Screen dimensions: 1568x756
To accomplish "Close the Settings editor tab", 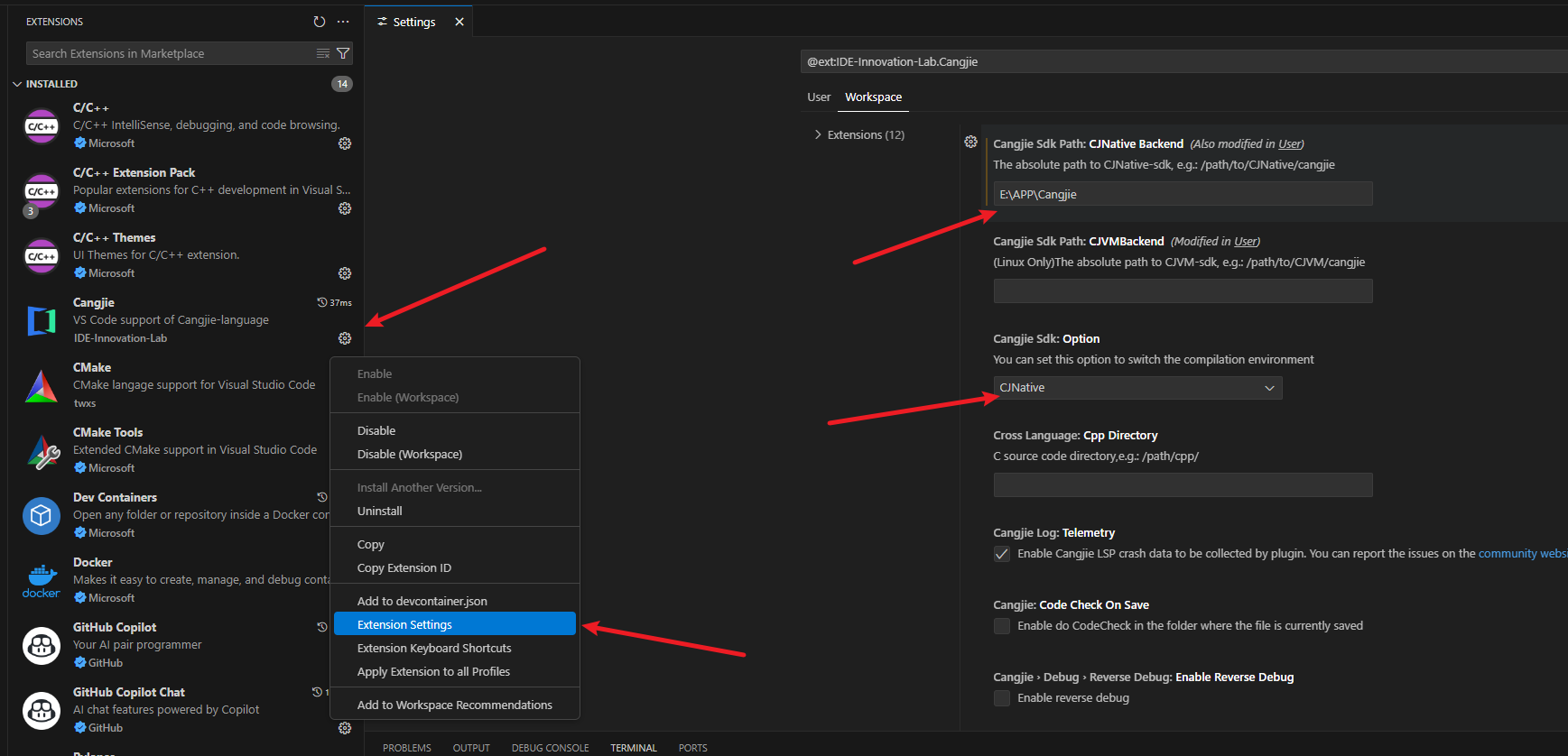I will (x=459, y=22).
